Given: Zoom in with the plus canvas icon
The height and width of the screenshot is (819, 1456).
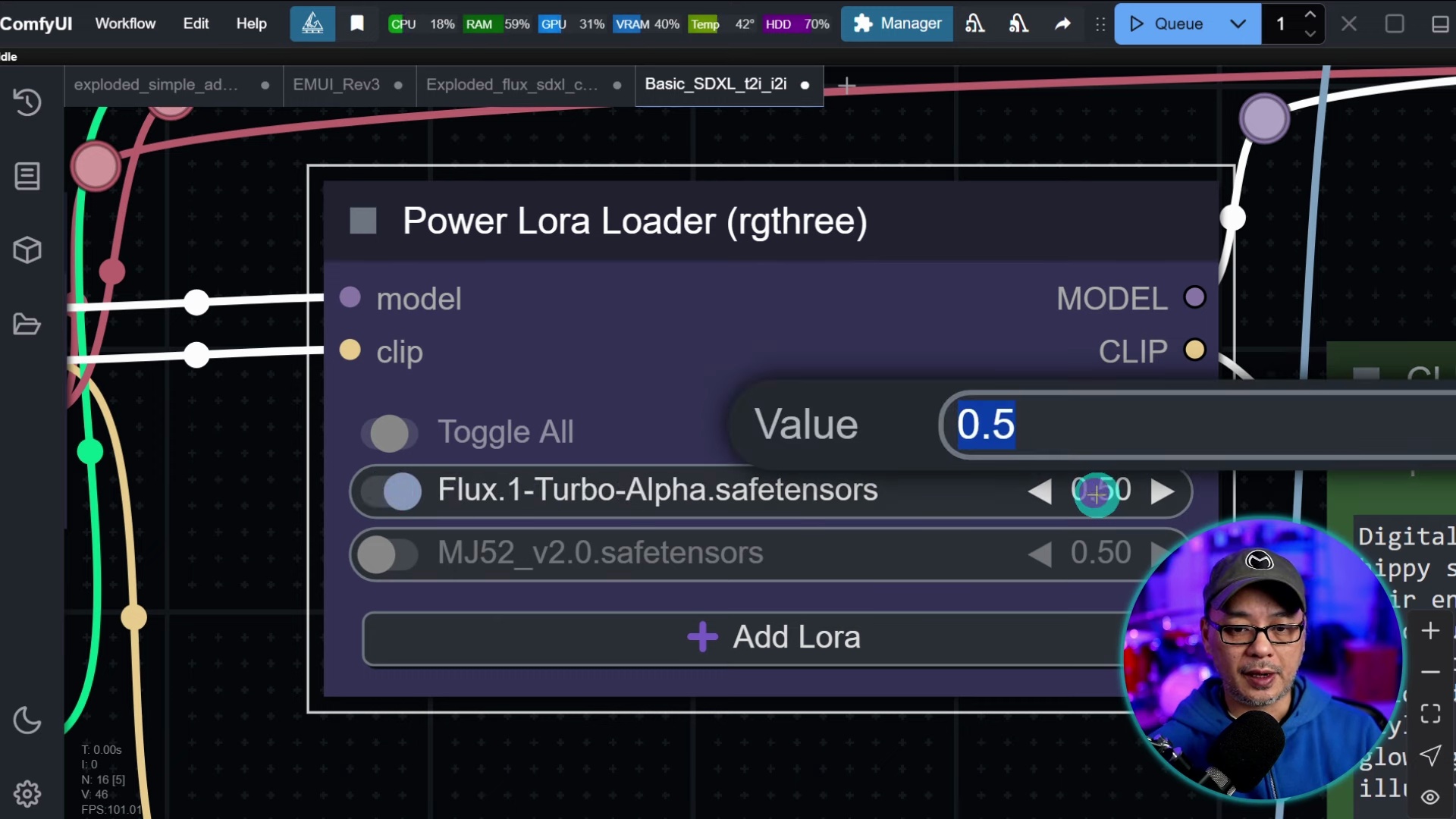Looking at the screenshot, I should pyautogui.click(x=1430, y=631).
